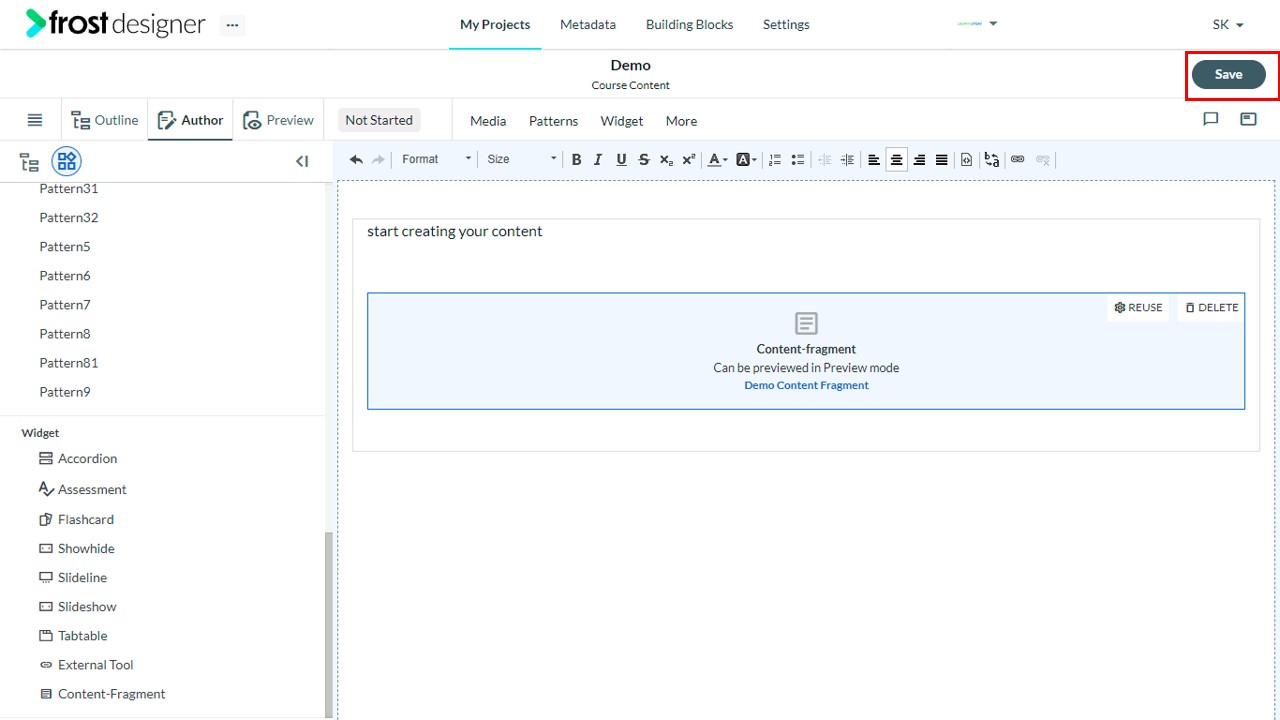Click the insert link icon

pyautogui.click(x=1018, y=159)
